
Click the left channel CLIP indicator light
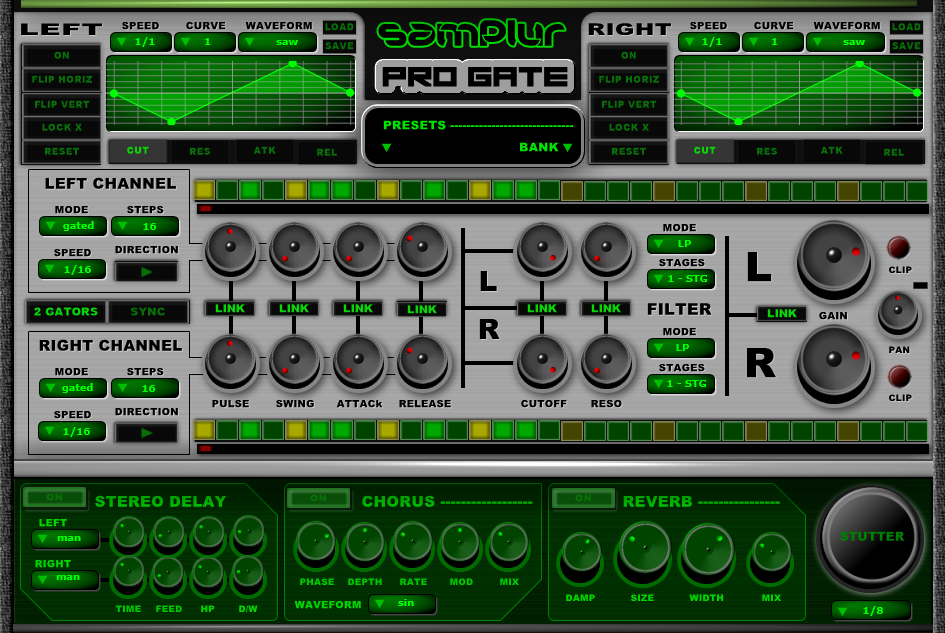[x=899, y=247]
